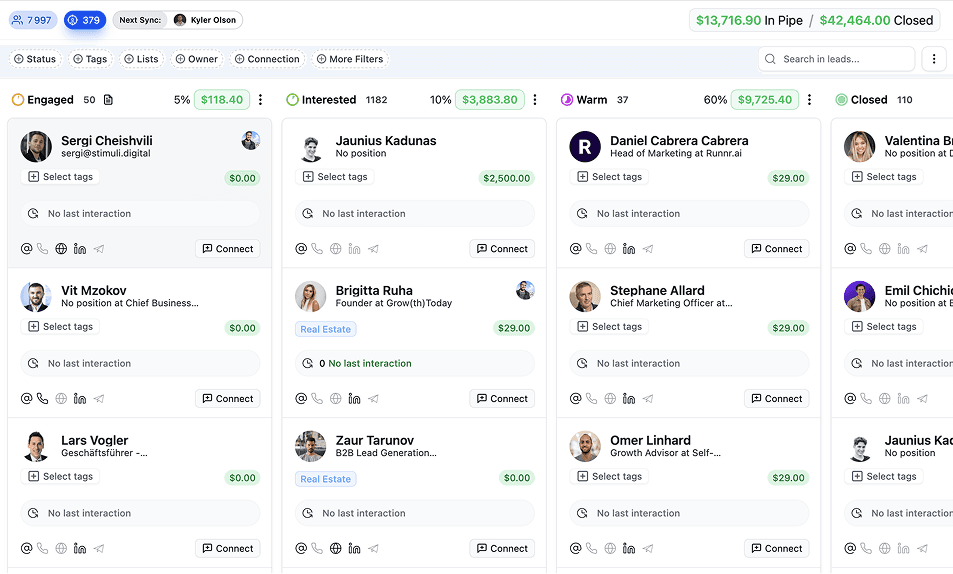
Task: Connect with Zaur Tarunov
Action: (x=502, y=548)
